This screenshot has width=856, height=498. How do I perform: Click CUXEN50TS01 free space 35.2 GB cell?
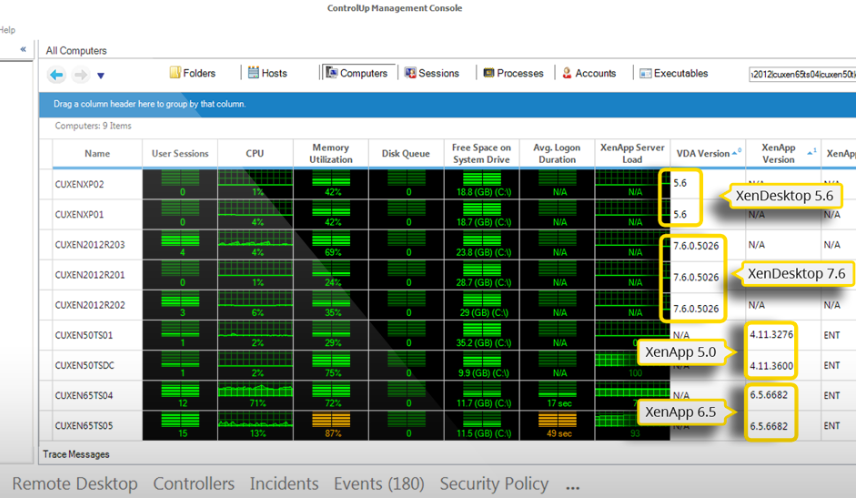[482, 335]
